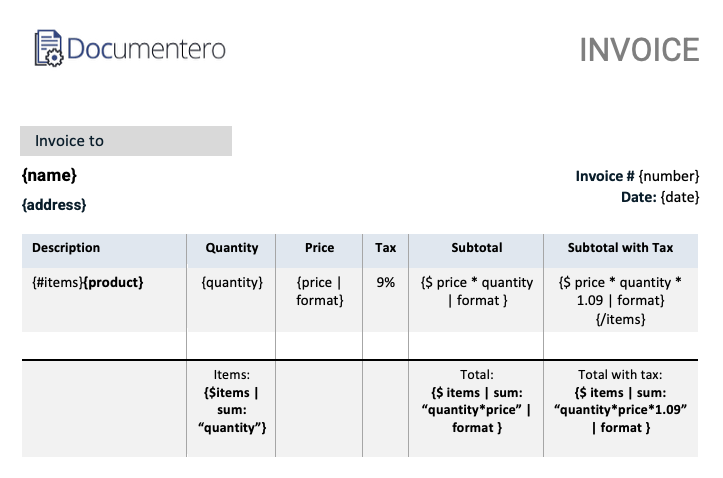The width and height of the screenshot is (723, 478).
Task: Select the gray 'Invoice to' heading bar
Action: coord(126,141)
